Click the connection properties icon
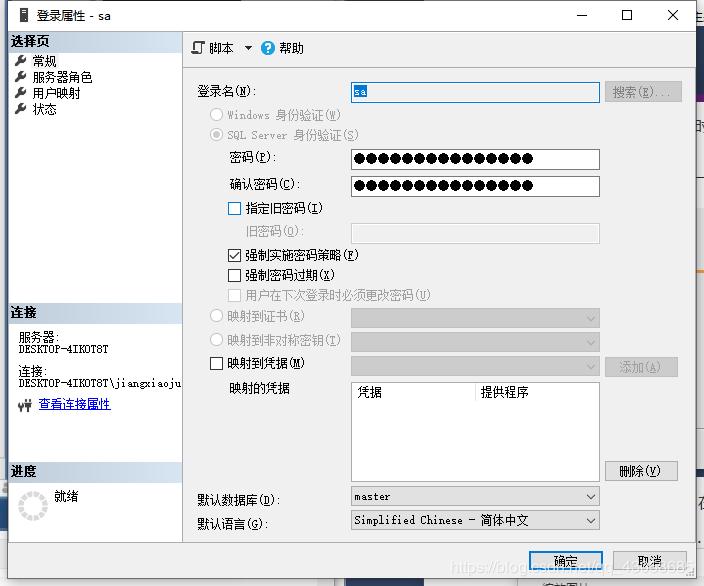Screen dimensions: 704x586 pyautogui.click(x=26, y=404)
